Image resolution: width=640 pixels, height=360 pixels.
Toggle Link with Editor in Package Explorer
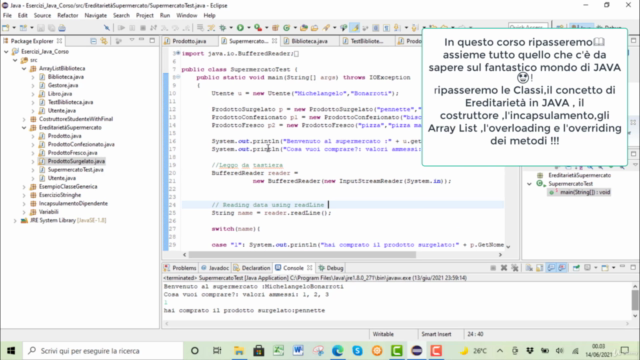(x=104, y=41)
